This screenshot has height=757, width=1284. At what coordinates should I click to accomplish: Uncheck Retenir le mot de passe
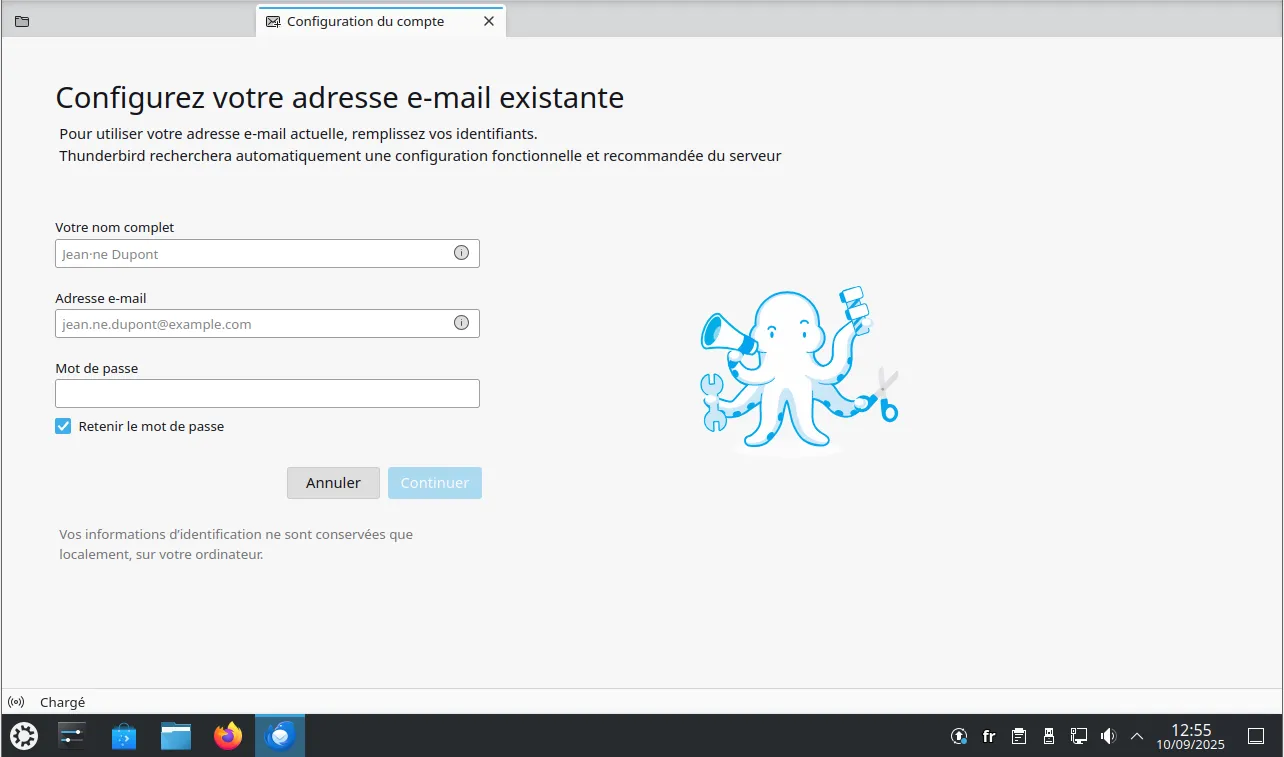(64, 426)
